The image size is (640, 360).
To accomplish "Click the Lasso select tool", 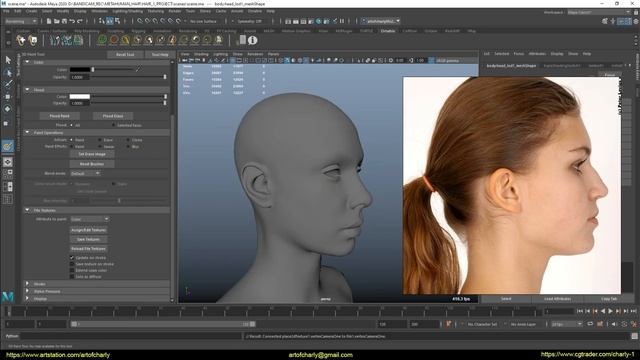I will (8, 73).
